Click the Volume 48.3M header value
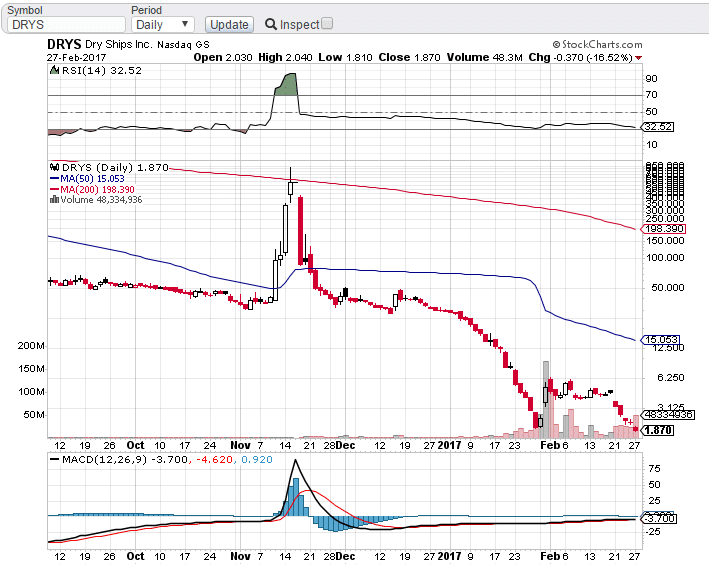Image resolution: width=709 pixels, height=571 pixels. coord(484,57)
